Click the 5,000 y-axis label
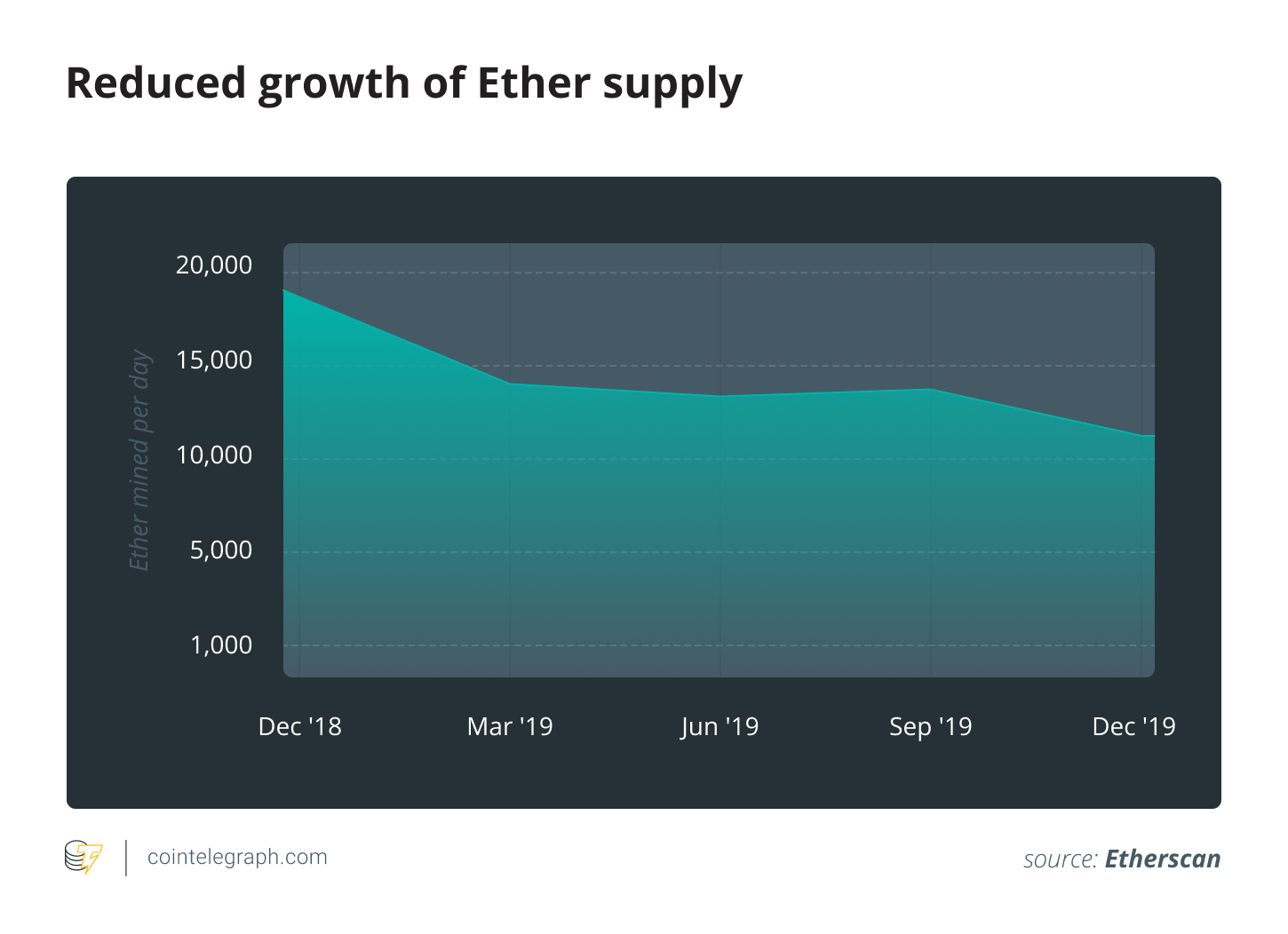Viewport: 1288px width, 934px height. pyautogui.click(x=221, y=550)
